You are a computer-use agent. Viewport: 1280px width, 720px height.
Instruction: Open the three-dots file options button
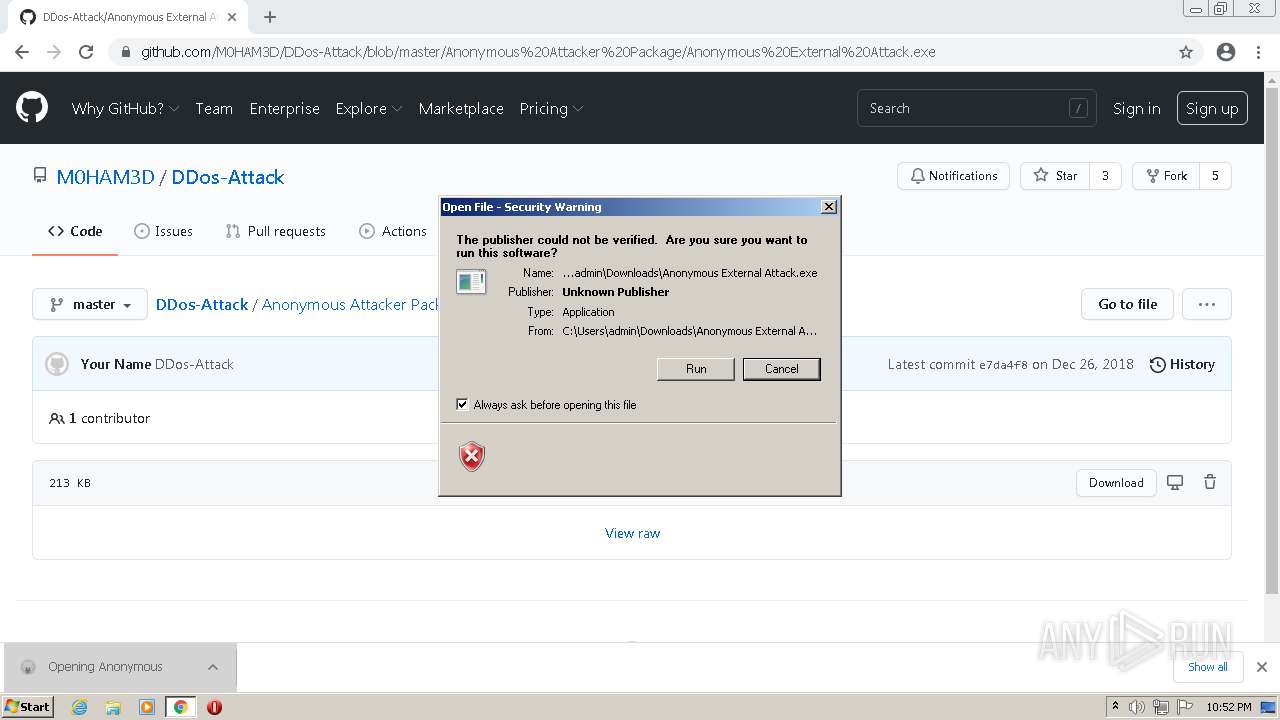click(x=1207, y=304)
